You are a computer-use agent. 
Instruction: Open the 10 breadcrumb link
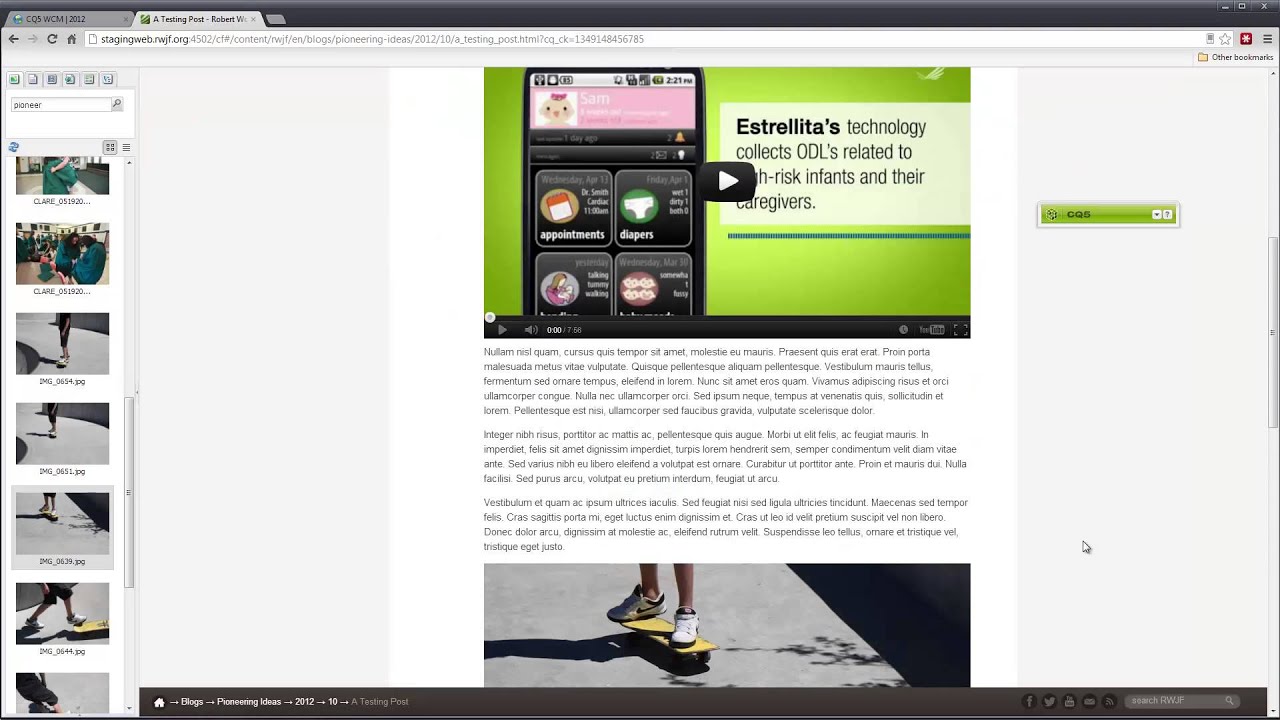(332, 702)
